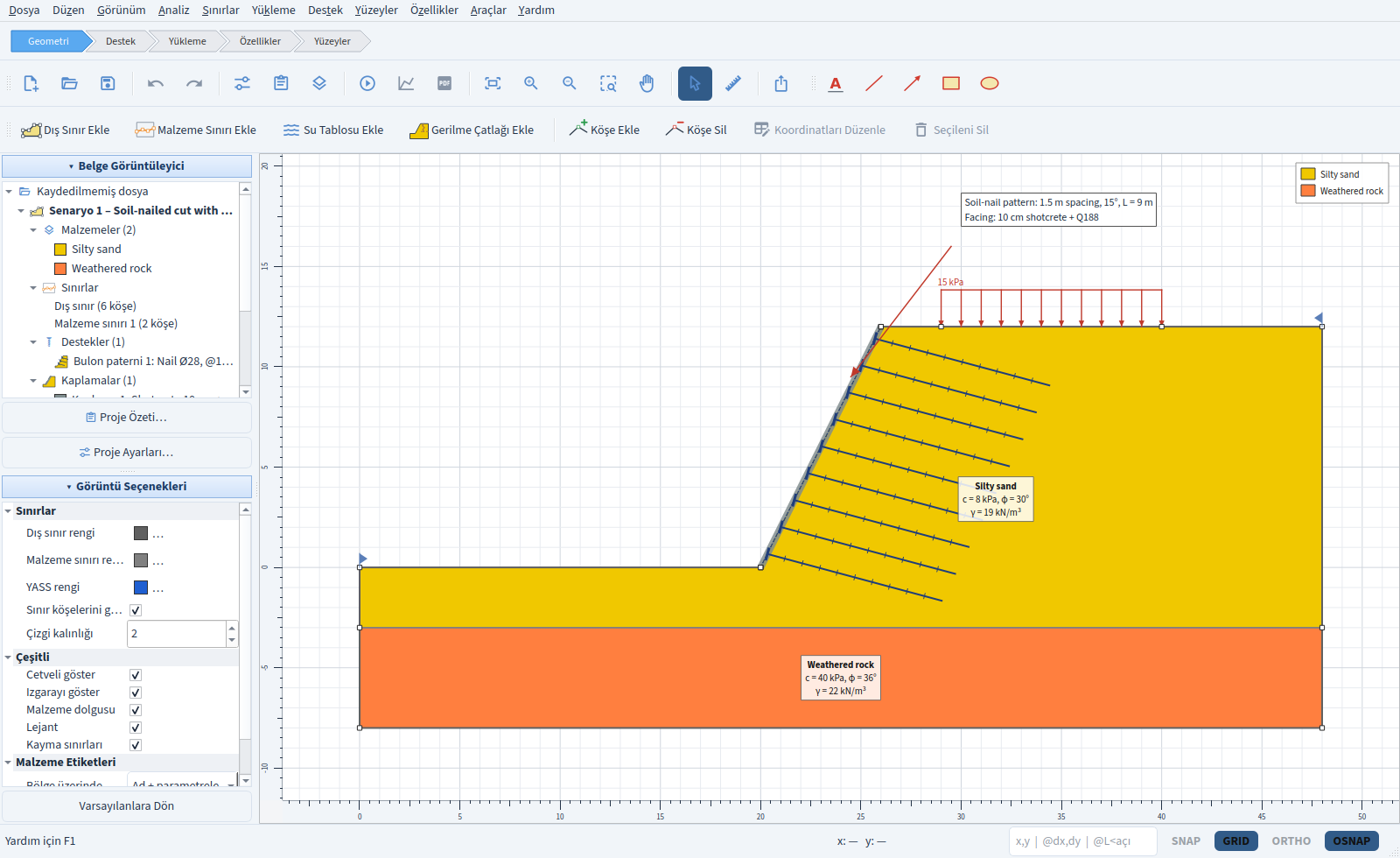This screenshot has height=858, width=1400.
Task: Open the 'Yüzeyler' menu
Action: point(376,11)
